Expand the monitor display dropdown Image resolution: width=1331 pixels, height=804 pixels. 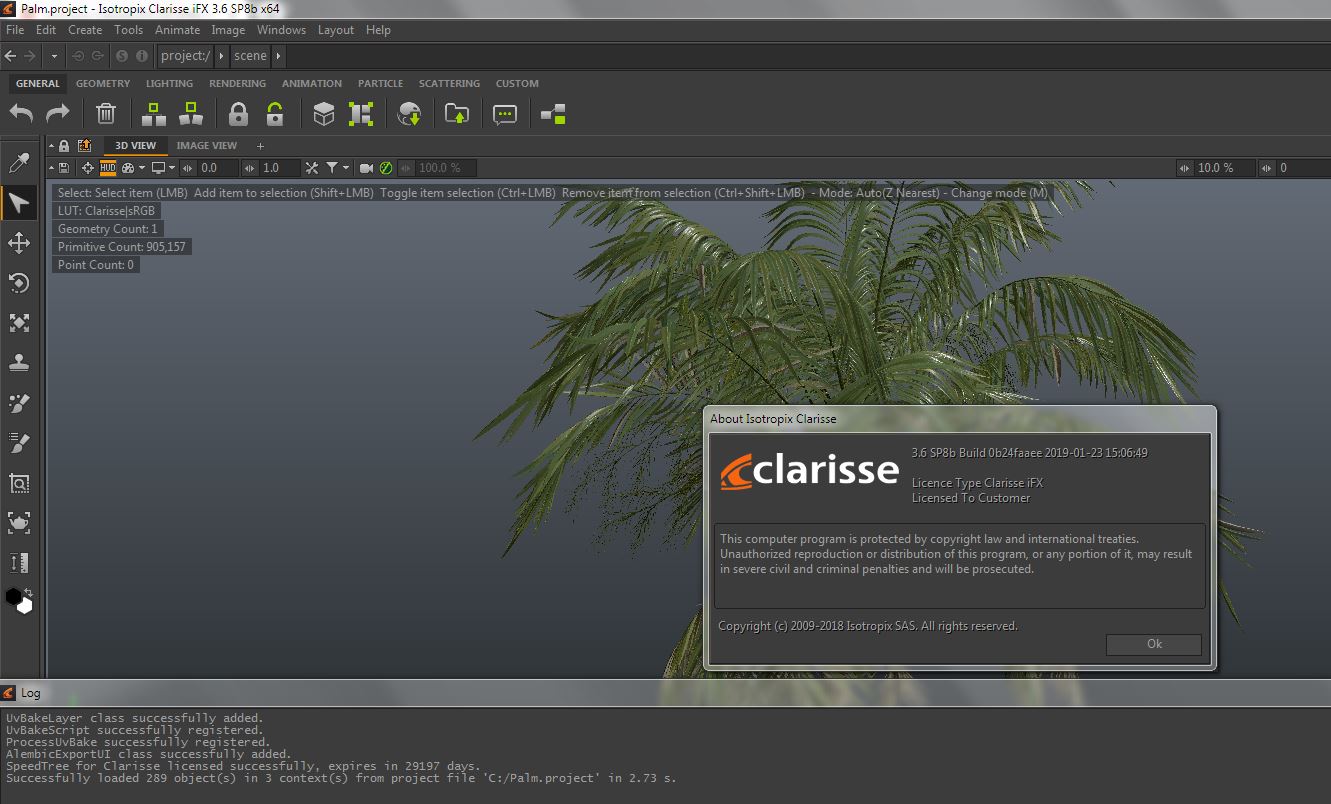(x=163, y=168)
